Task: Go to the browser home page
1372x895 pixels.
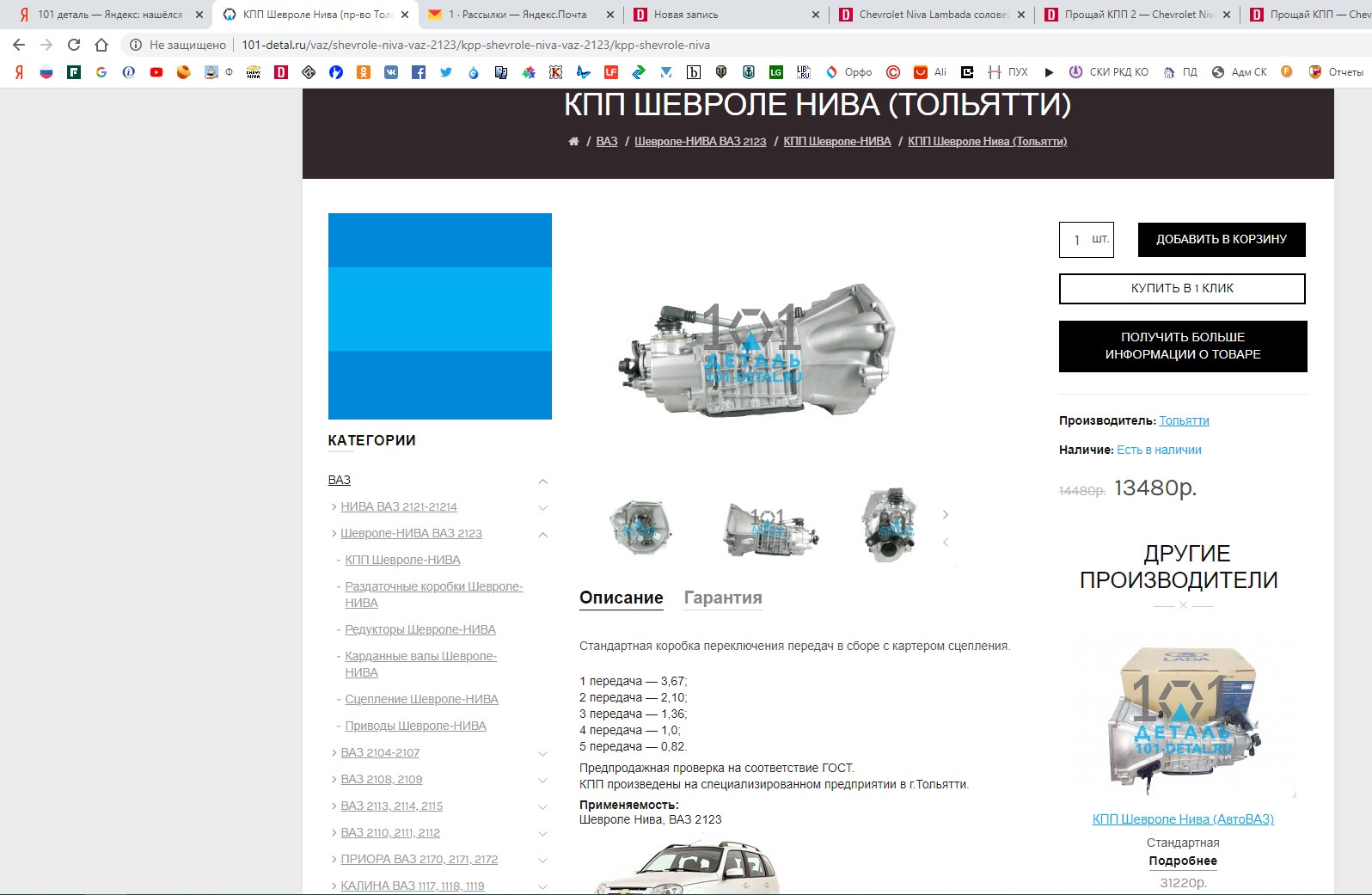Action: pyautogui.click(x=101, y=45)
